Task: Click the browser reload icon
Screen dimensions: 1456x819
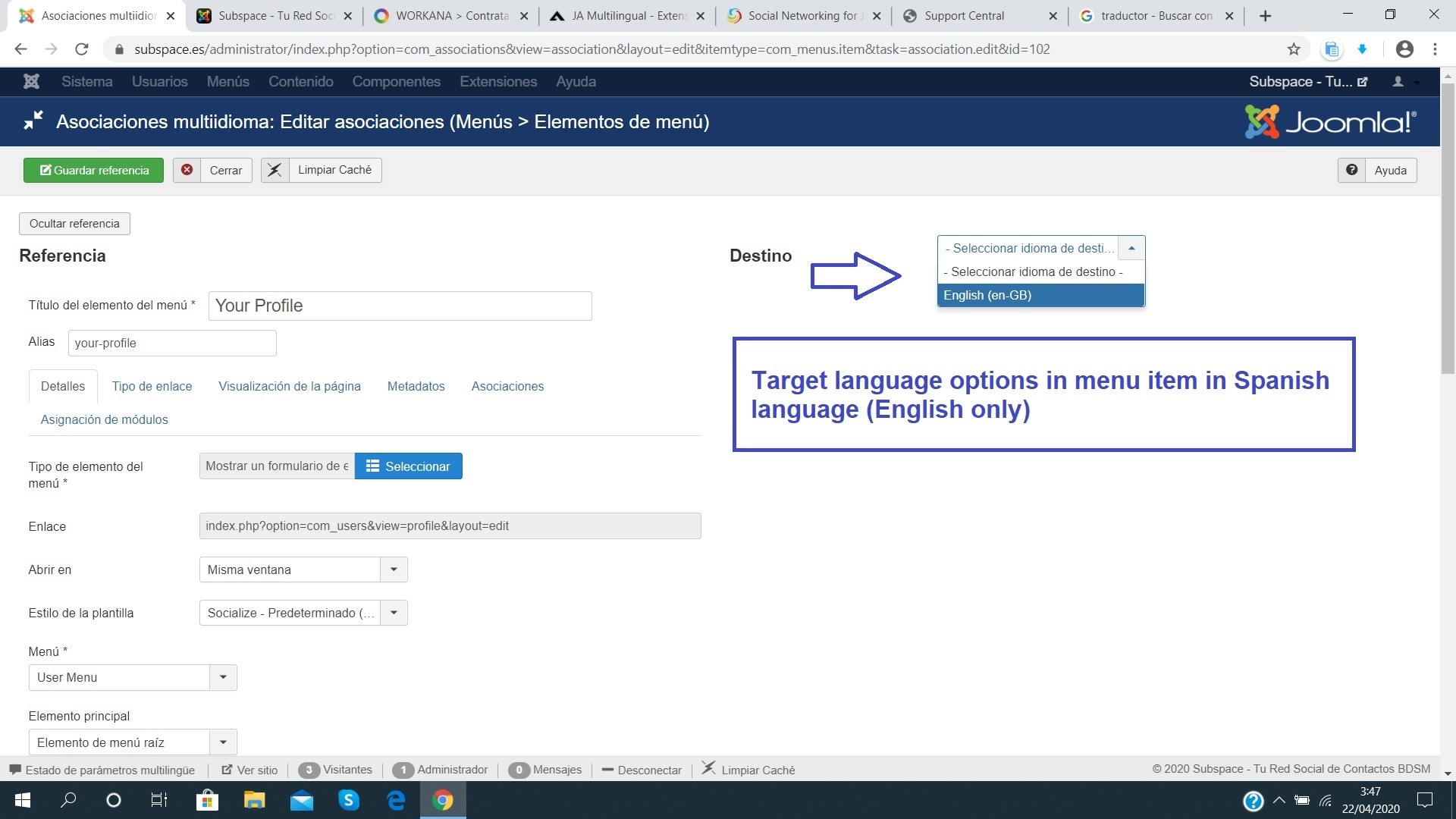Action: click(x=82, y=49)
